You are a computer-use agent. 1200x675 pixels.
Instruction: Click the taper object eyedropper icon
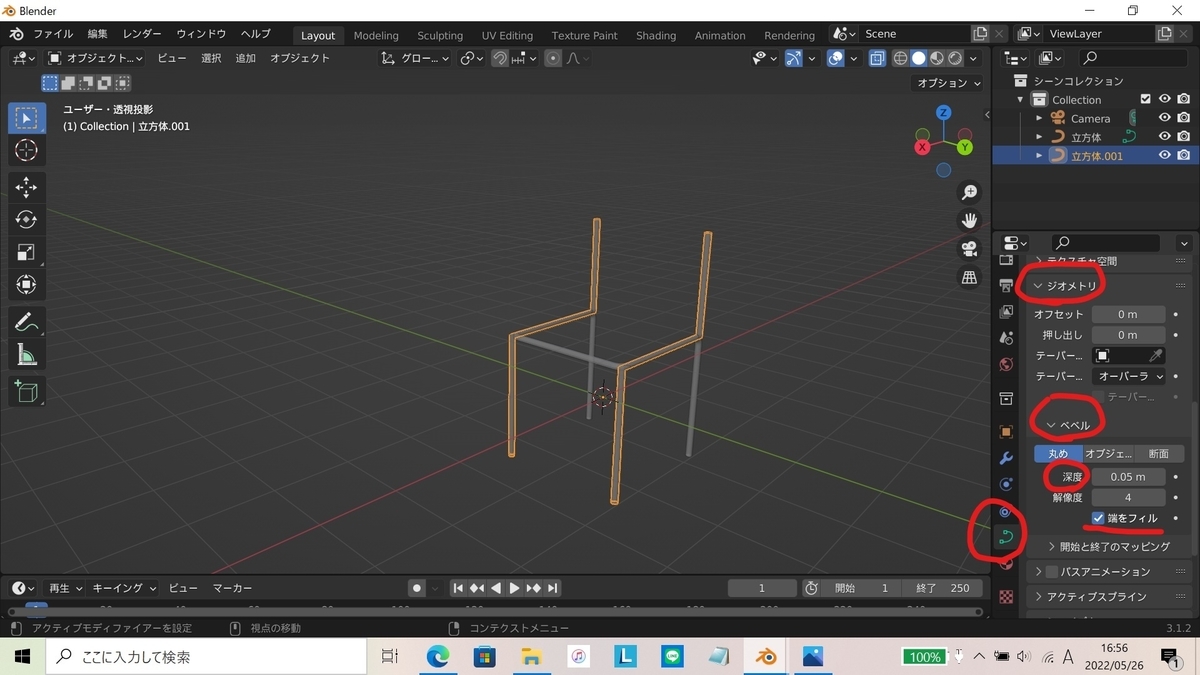[1155, 356]
